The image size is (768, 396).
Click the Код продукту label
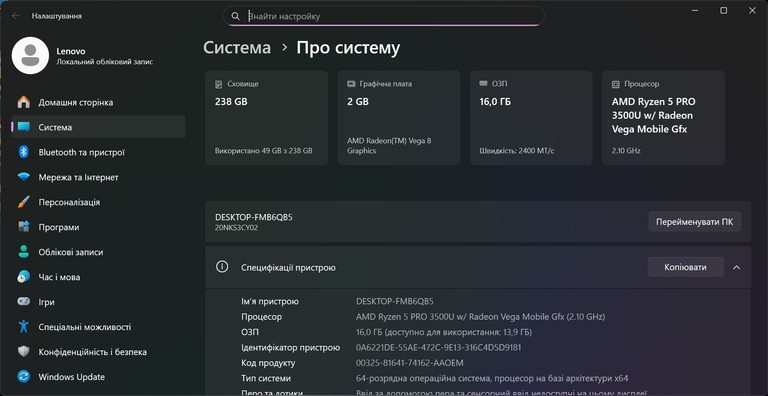(x=268, y=363)
